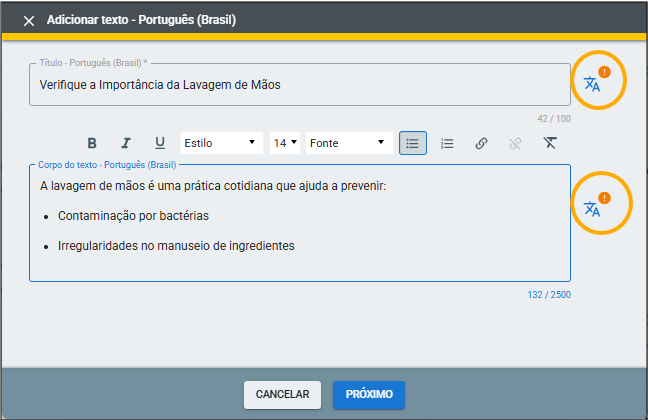Click the translate icon beside the body text
This screenshot has height=420, width=648.
click(592, 208)
